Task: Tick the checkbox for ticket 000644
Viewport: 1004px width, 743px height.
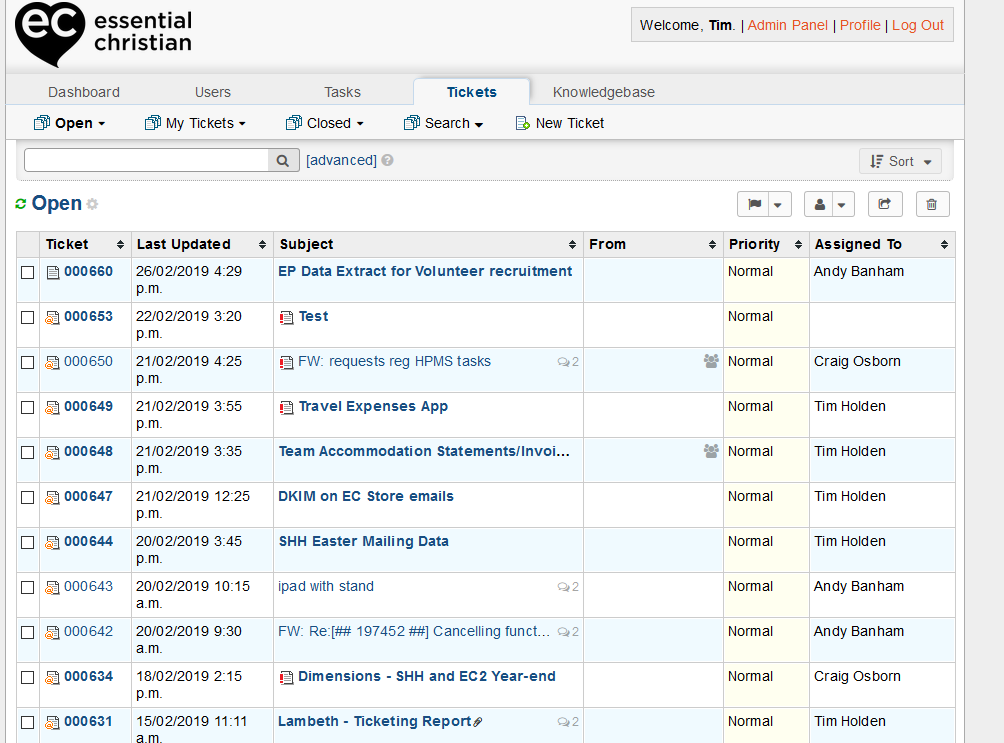Action: [28, 542]
